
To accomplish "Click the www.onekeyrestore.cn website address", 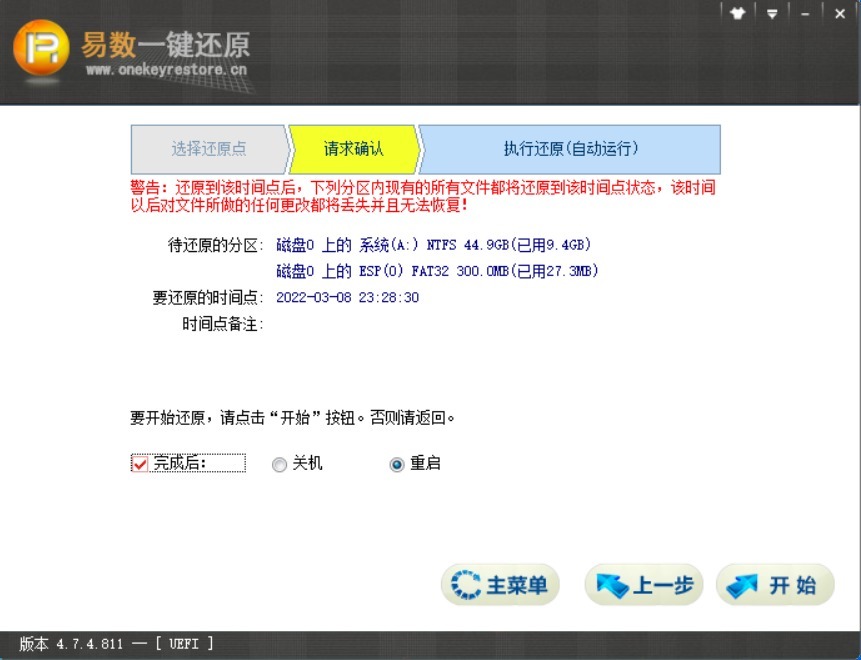I will tap(166, 71).
